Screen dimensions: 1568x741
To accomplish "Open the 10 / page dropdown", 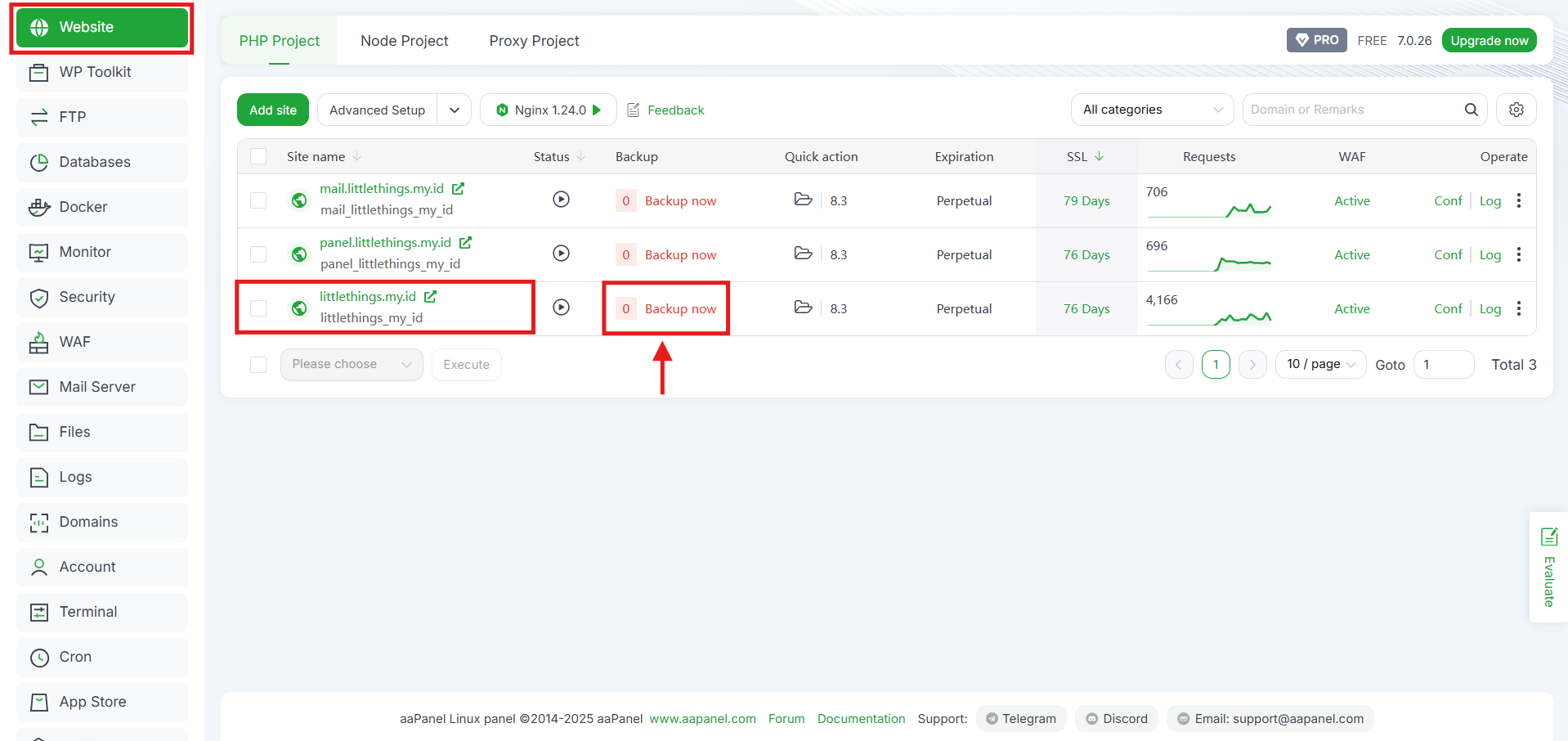I will 1320,365.
